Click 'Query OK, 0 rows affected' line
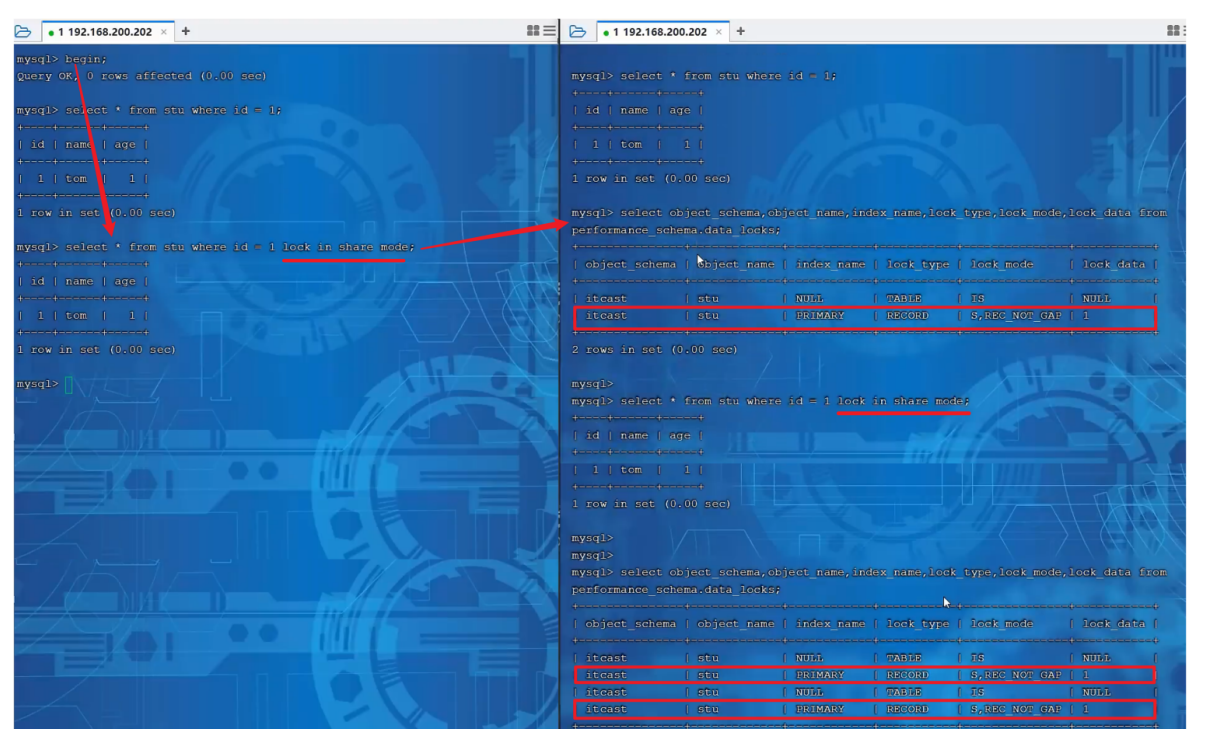 (x=141, y=76)
